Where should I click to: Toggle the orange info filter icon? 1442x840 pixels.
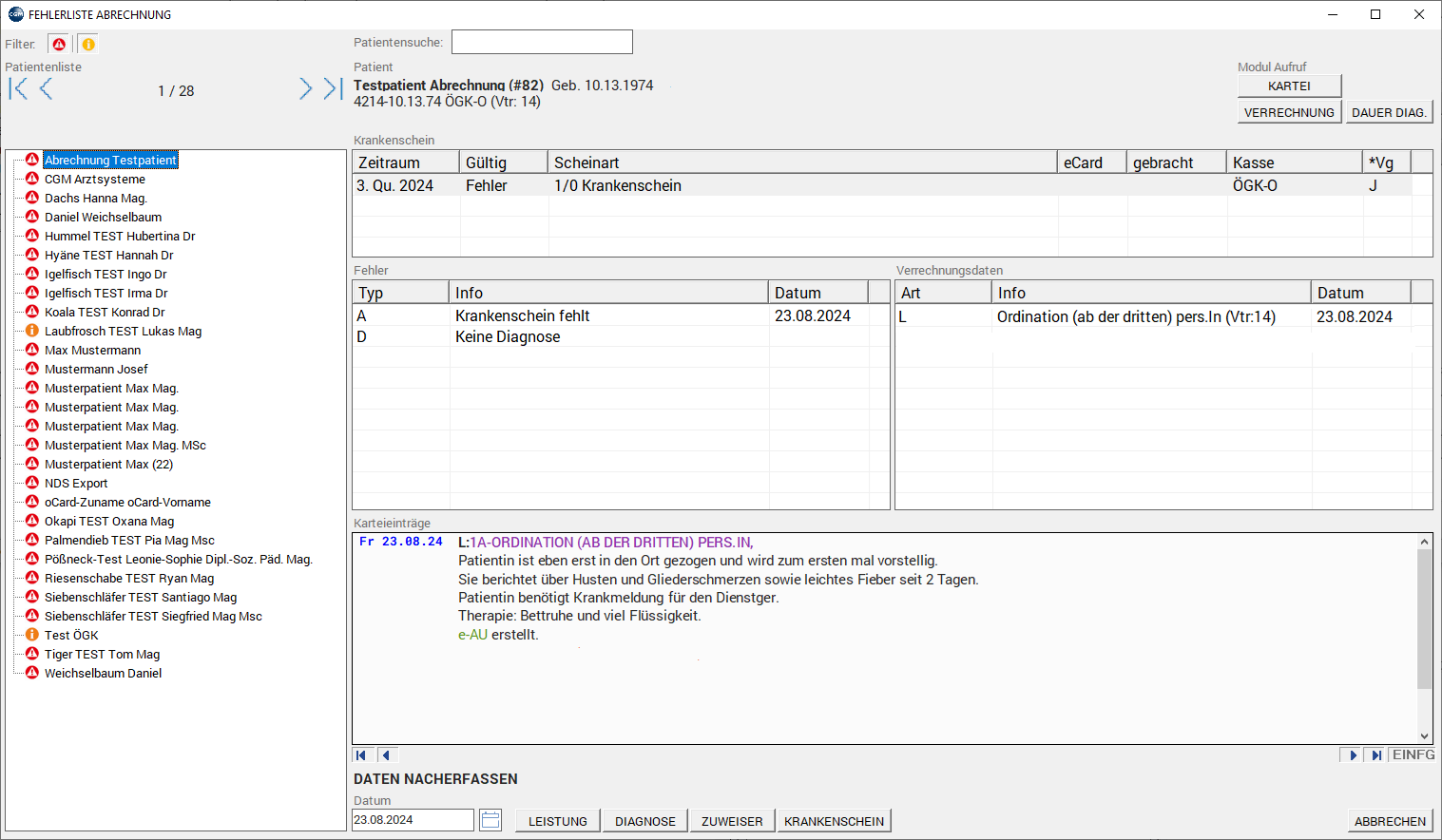pos(87,44)
